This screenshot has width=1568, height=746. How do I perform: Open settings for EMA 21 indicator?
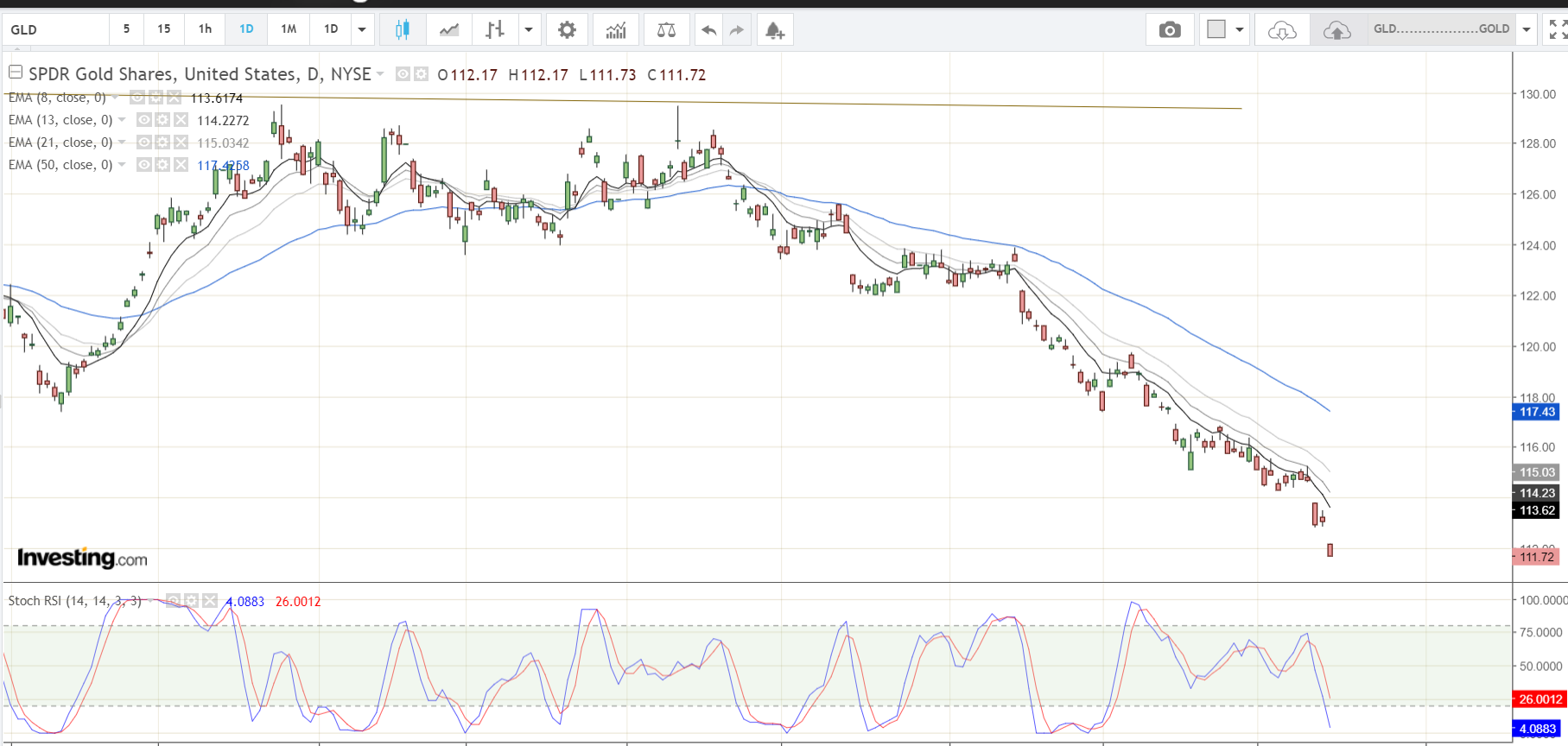[x=162, y=142]
